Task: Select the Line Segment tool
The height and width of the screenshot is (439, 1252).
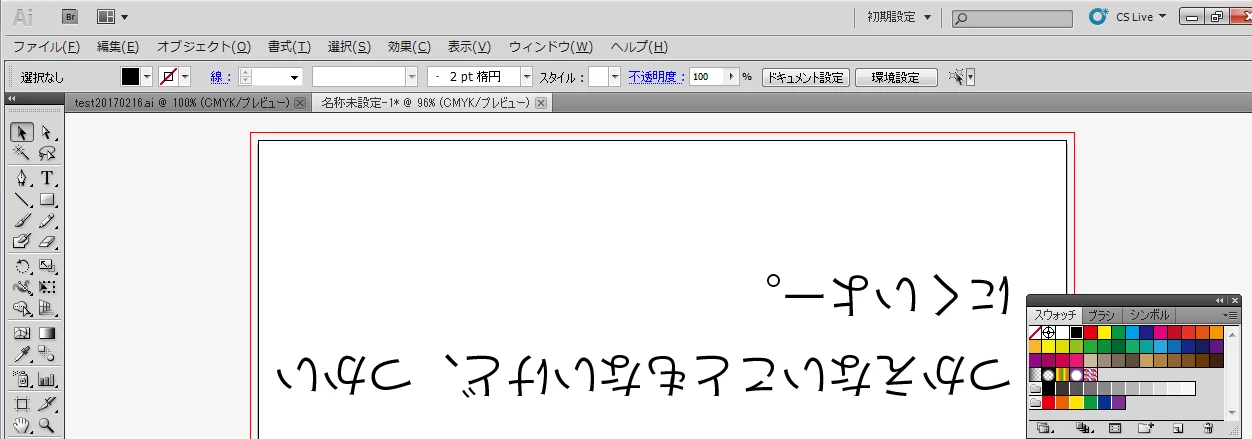Action: click(21, 200)
